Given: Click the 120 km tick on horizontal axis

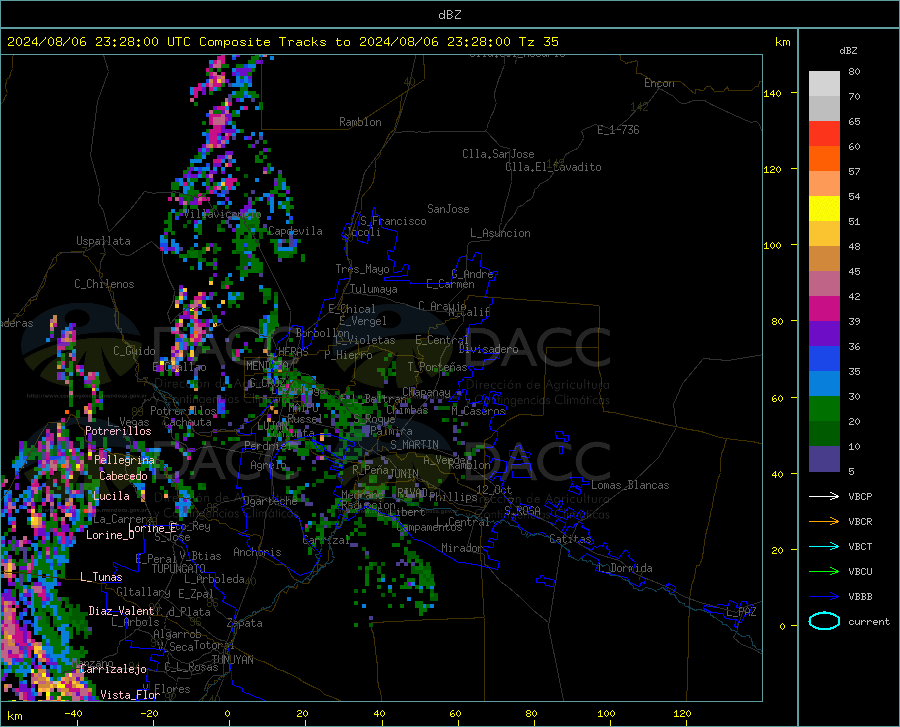Looking at the screenshot, I should (682, 714).
